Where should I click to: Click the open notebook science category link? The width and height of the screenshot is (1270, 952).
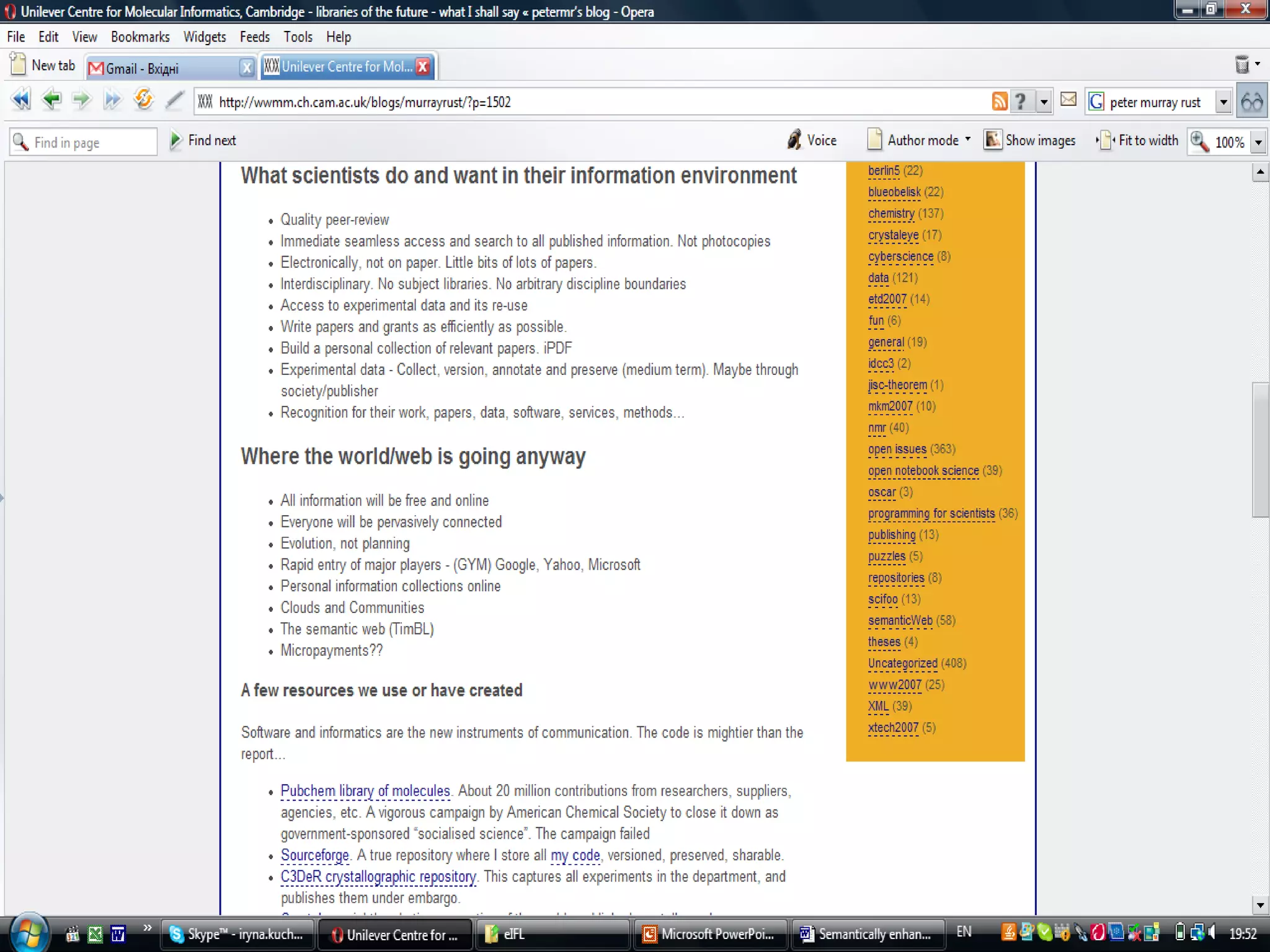point(923,470)
